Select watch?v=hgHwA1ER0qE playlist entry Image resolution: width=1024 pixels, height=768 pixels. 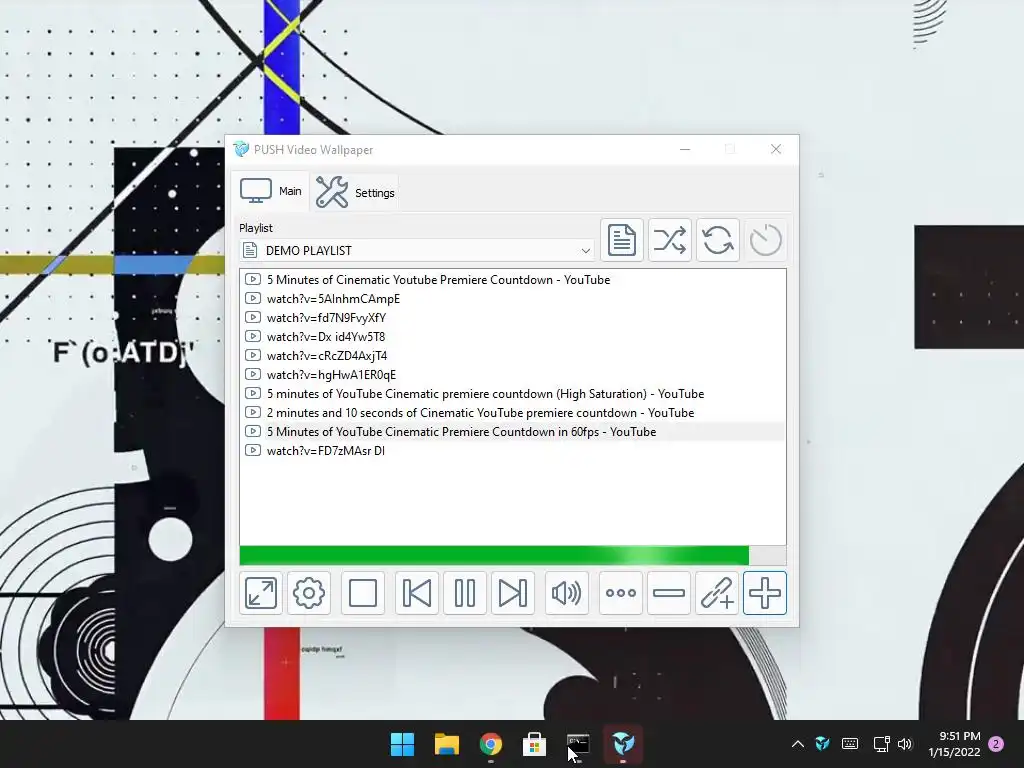[x=513, y=374]
